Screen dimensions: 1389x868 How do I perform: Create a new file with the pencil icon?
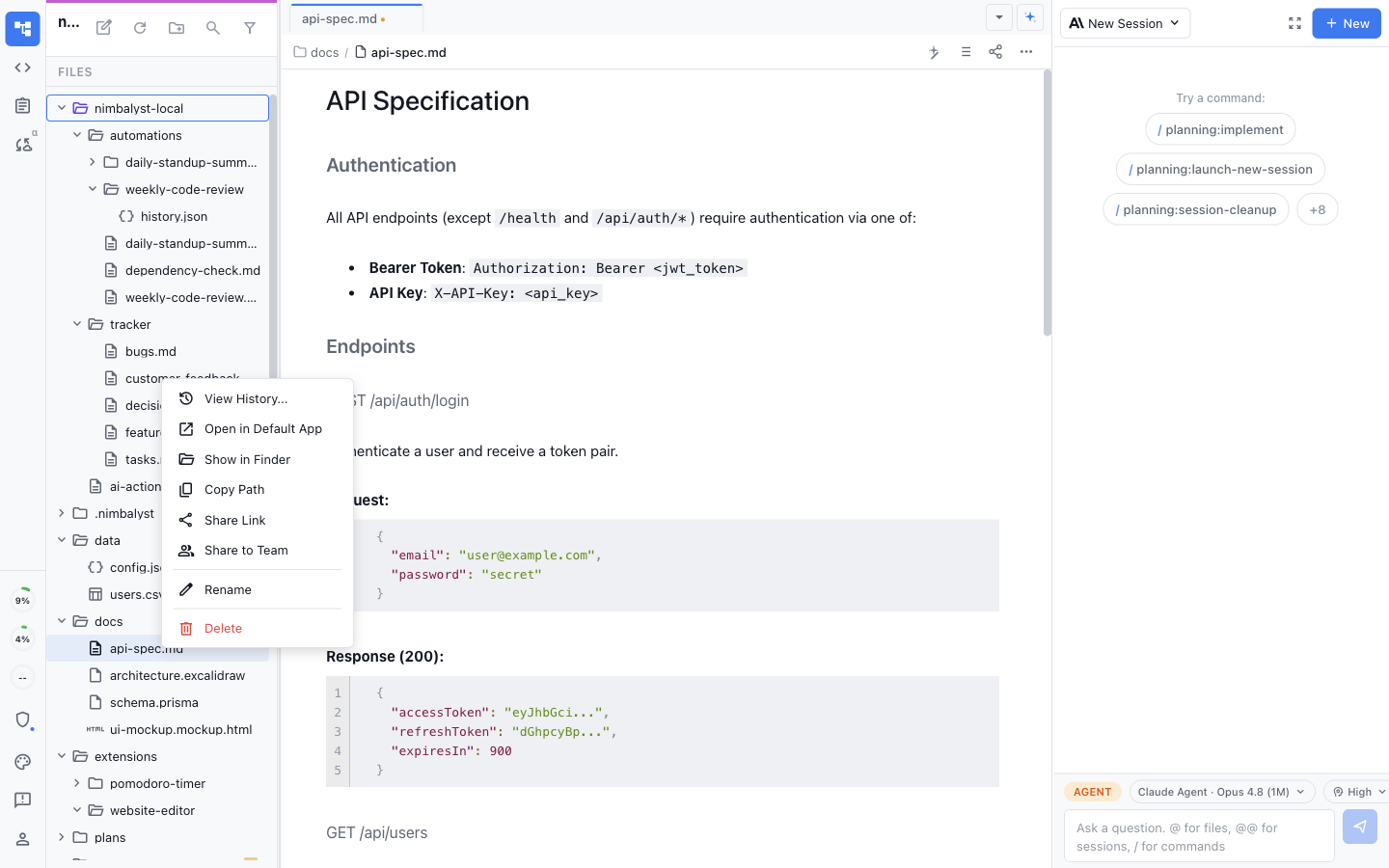pos(104,28)
